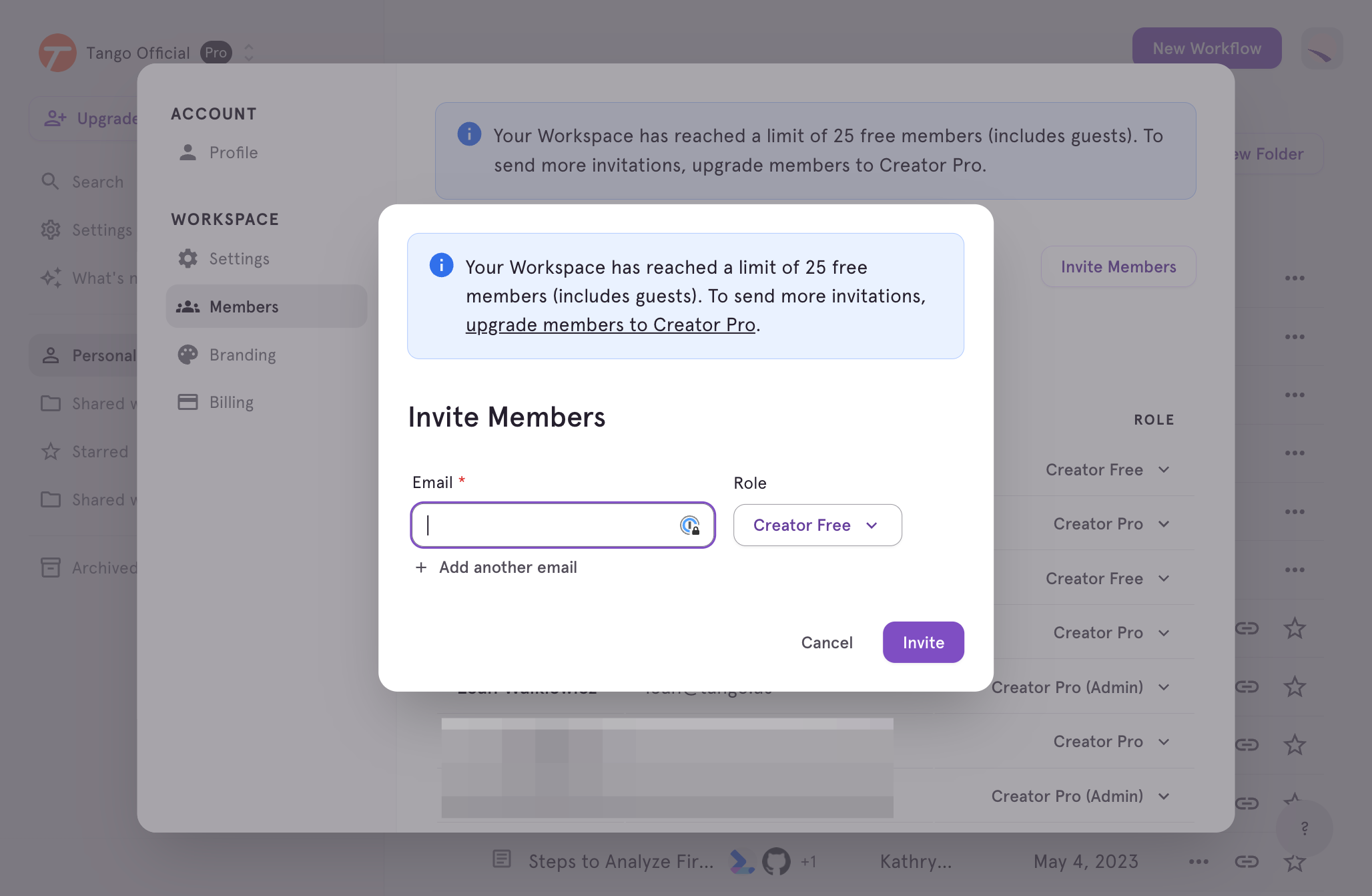Click the What's new sparkle icon
The image size is (1372, 896).
pos(51,278)
